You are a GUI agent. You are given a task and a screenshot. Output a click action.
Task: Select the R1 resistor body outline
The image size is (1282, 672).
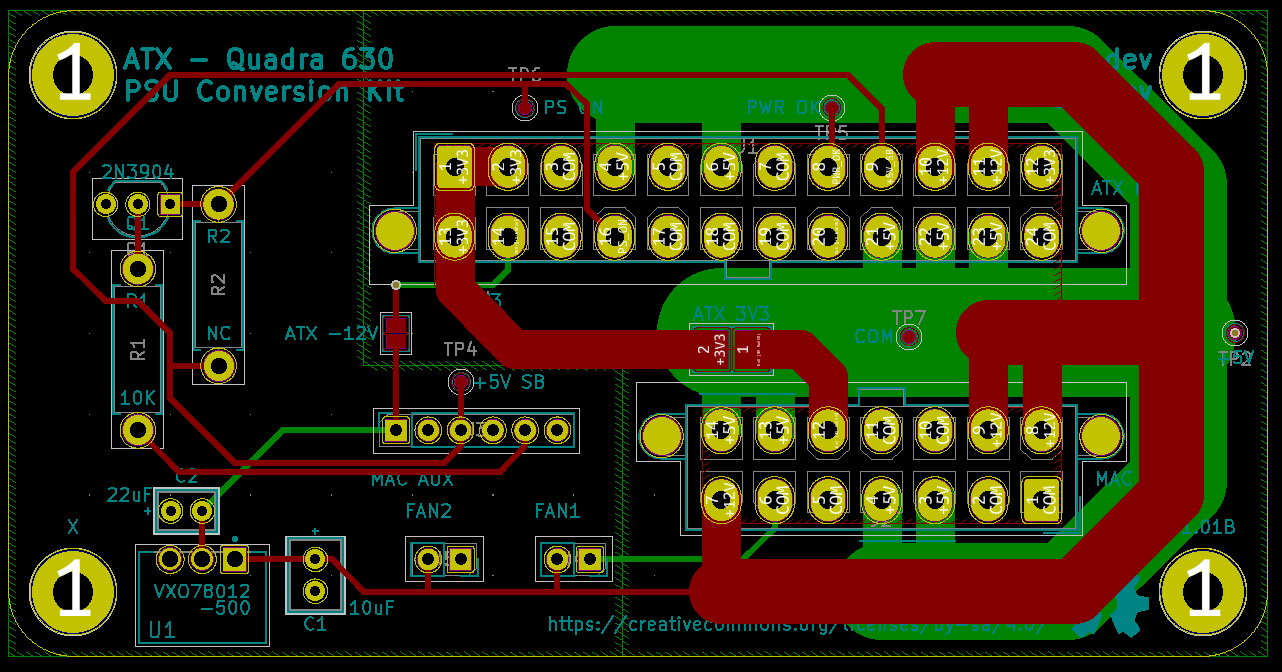tap(137, 348)
